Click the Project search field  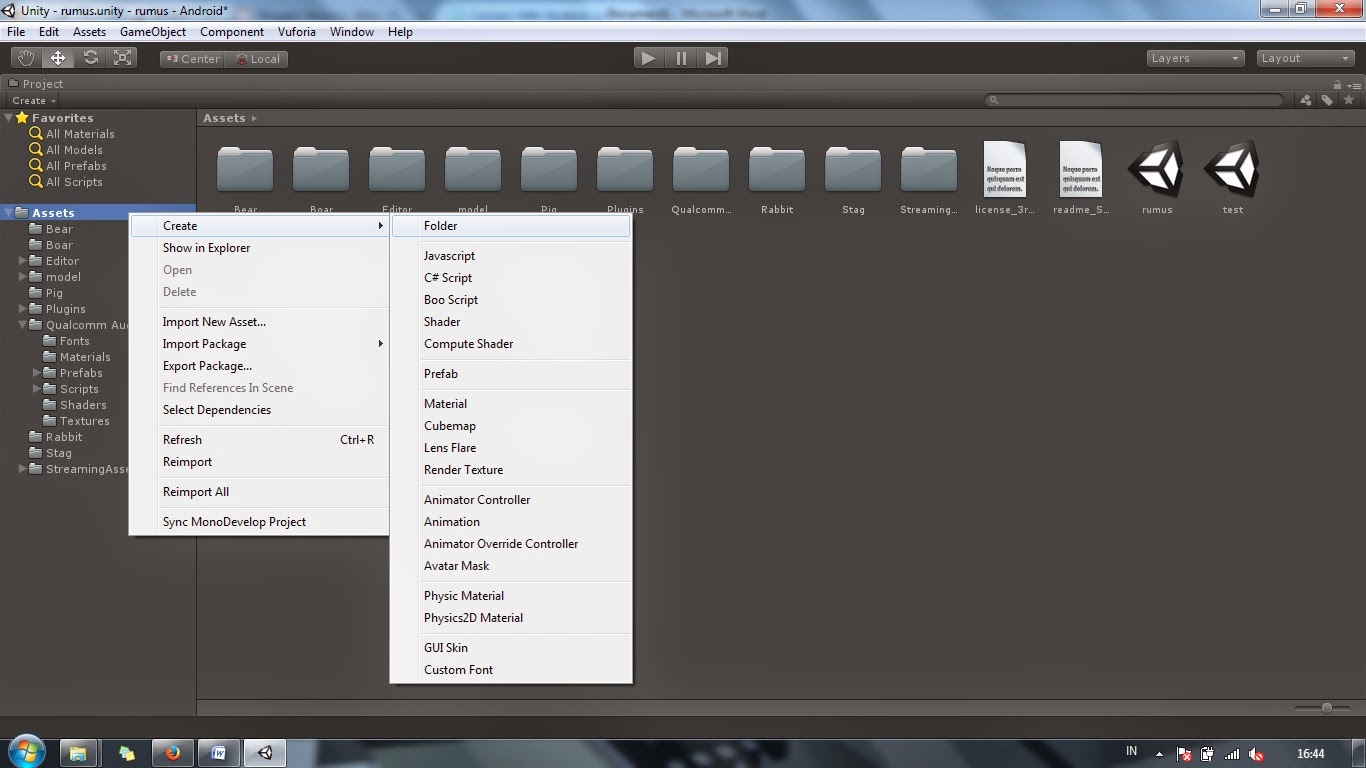coord(1134,100)
